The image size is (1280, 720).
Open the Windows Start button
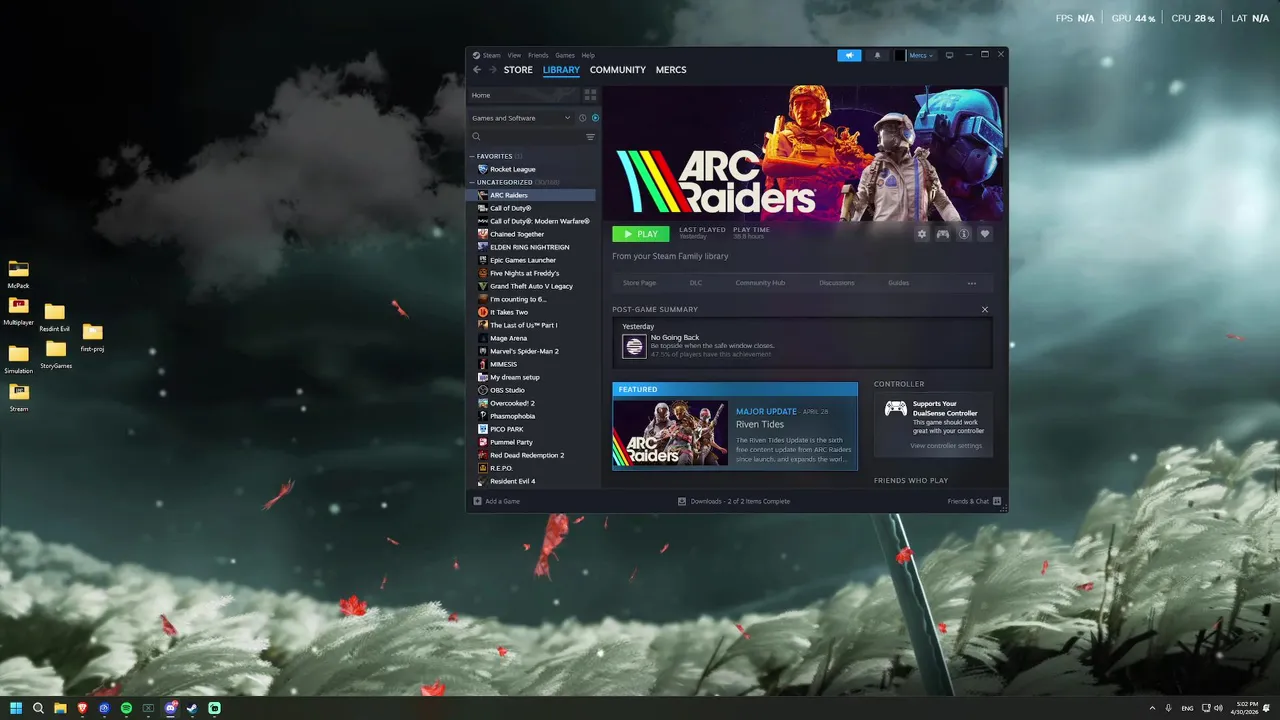tap(16, 708)
